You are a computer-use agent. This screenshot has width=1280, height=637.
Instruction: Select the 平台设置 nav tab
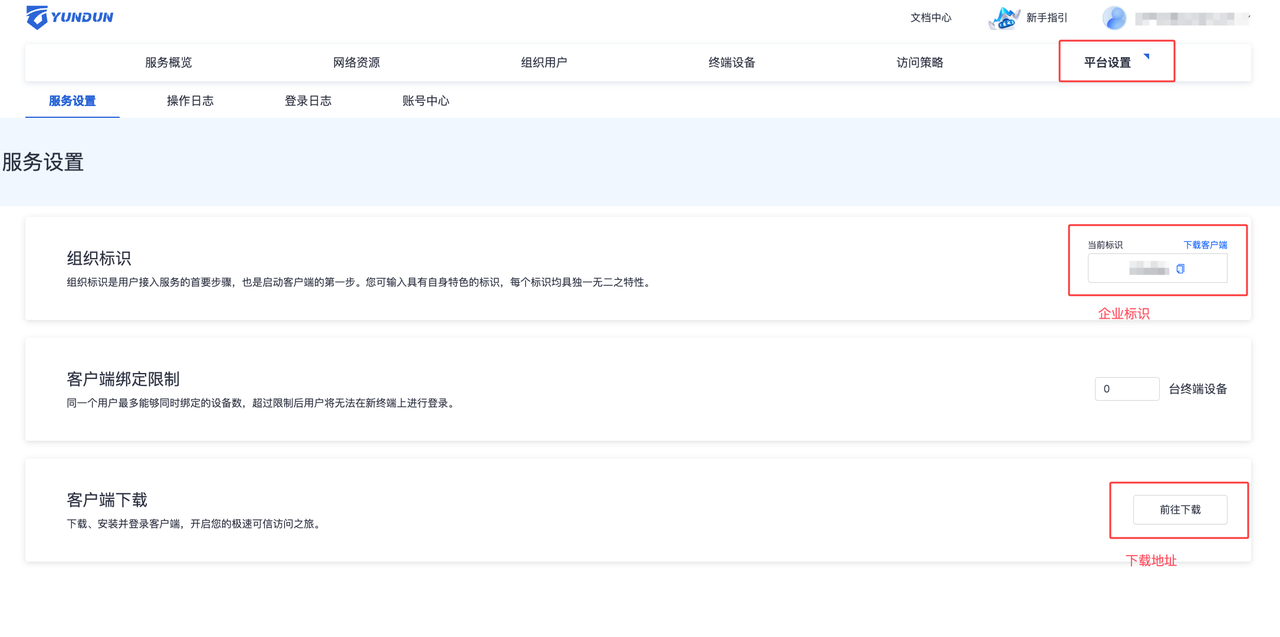click(1107, 62)
